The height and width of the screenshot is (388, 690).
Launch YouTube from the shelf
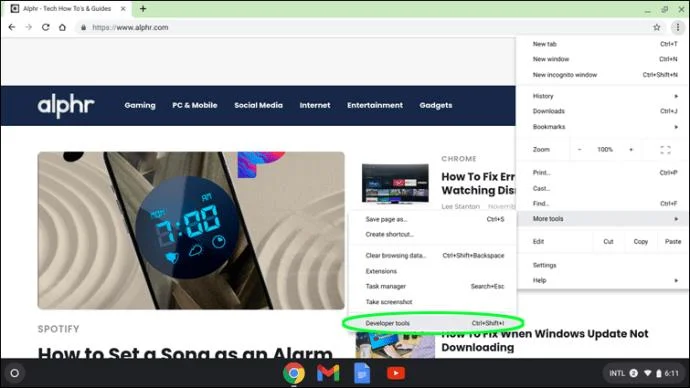click(396, 373)
